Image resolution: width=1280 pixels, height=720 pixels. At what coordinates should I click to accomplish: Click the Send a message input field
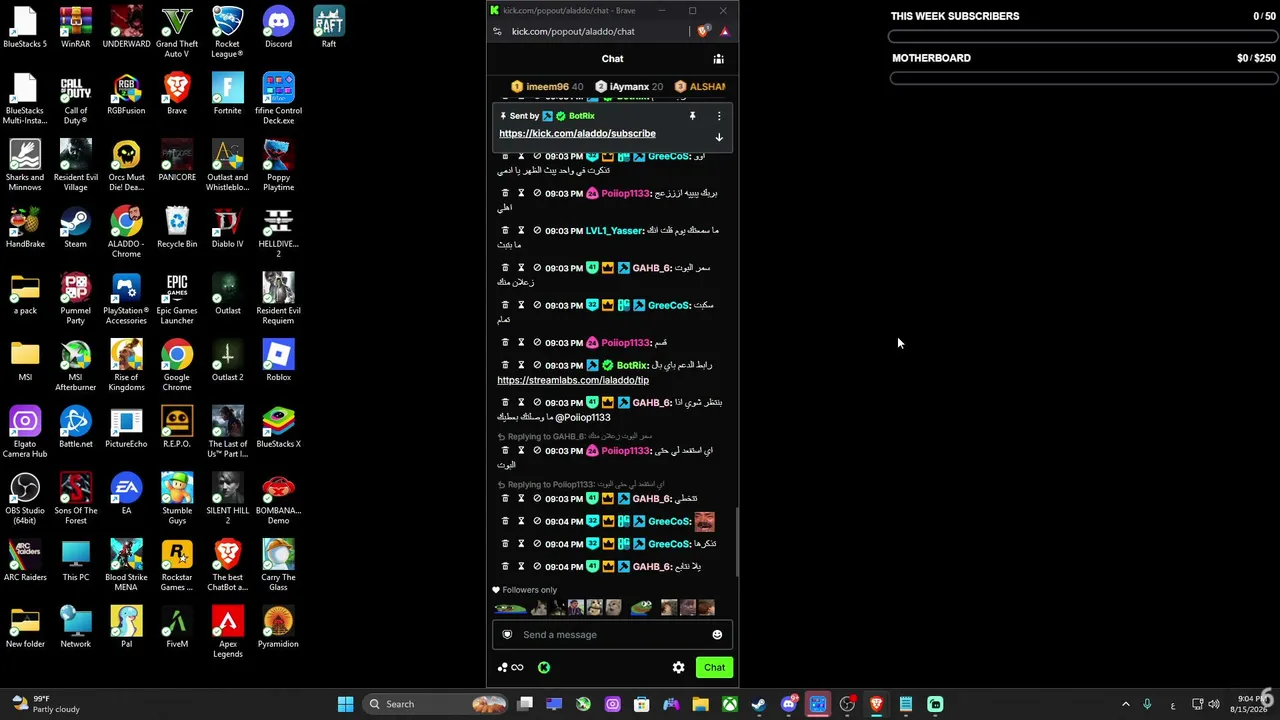(612, 635)
